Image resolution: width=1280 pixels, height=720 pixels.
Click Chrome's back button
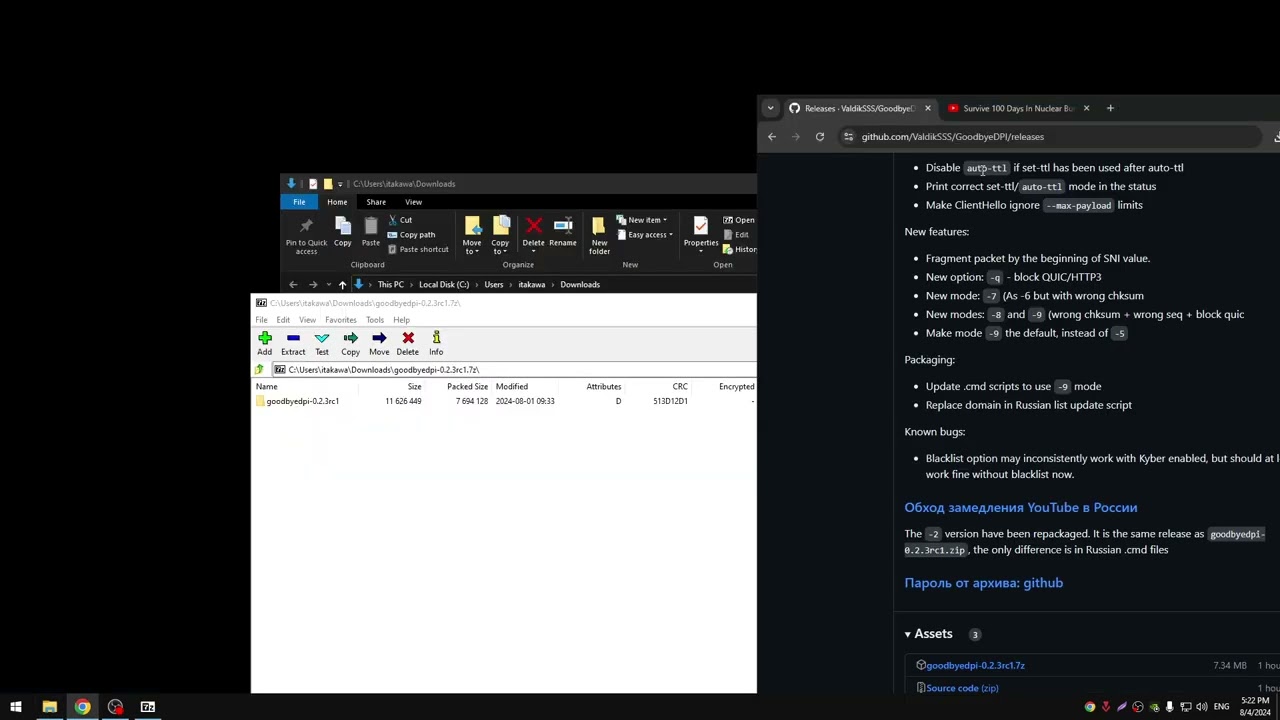click(x=772, y=137)
